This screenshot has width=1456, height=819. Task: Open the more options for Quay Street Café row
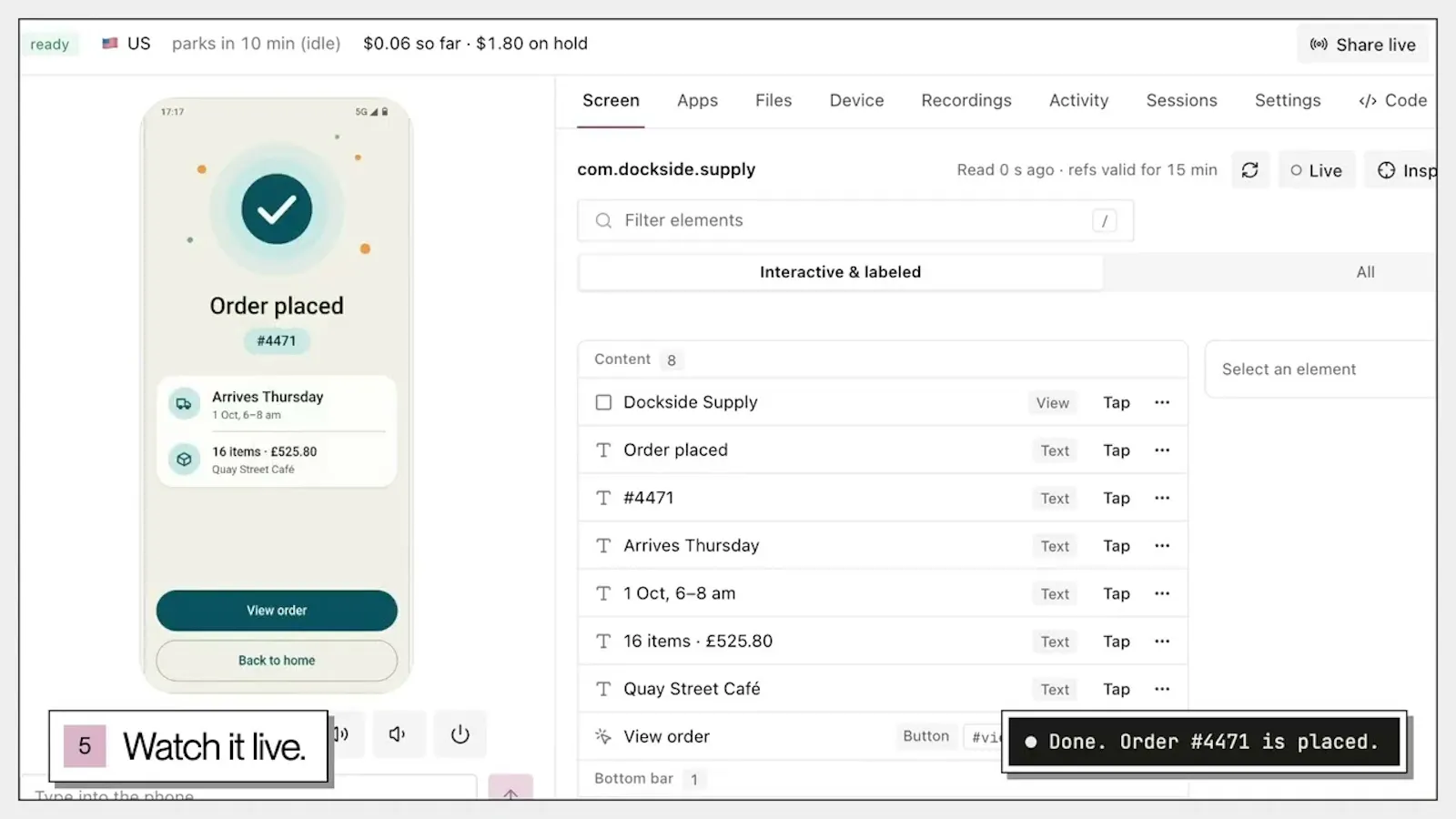(1162, 689)
